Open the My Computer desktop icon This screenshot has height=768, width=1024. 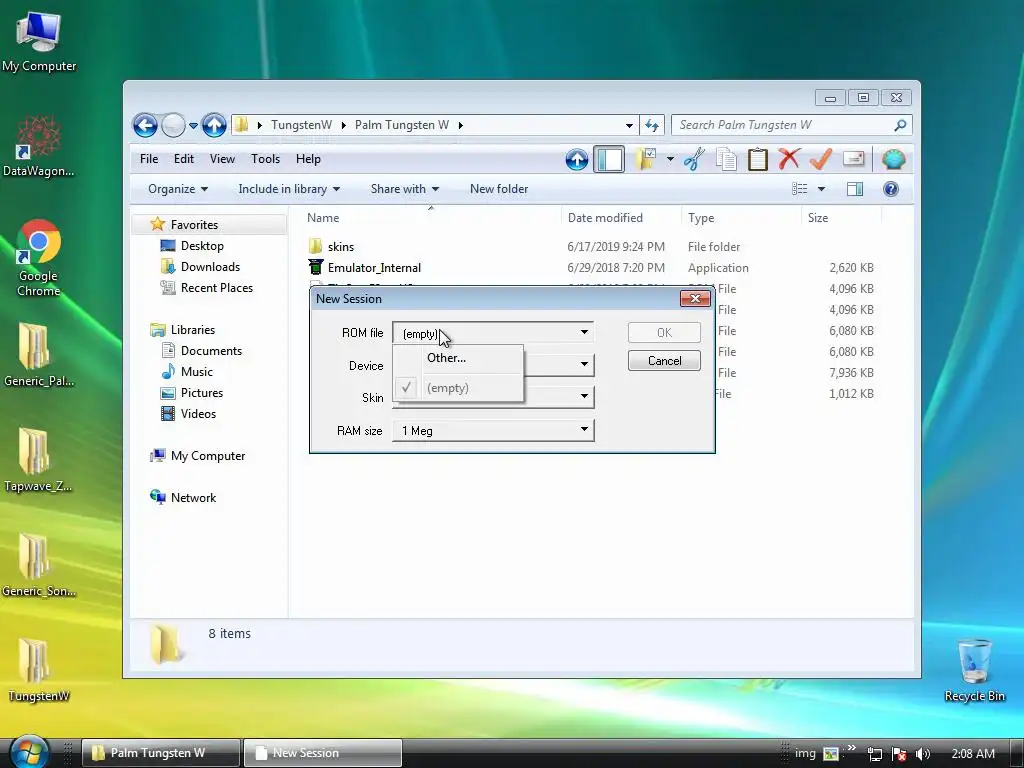click(39, 41)
